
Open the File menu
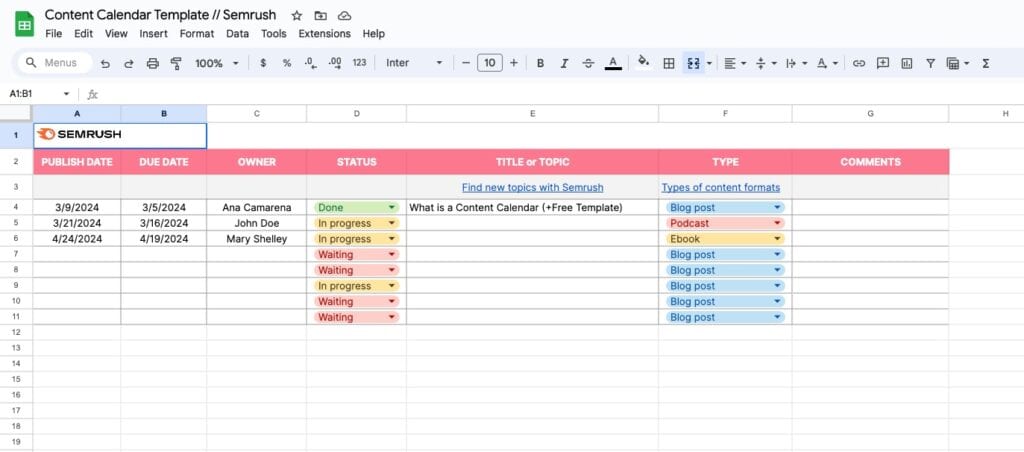pos(54,34)
